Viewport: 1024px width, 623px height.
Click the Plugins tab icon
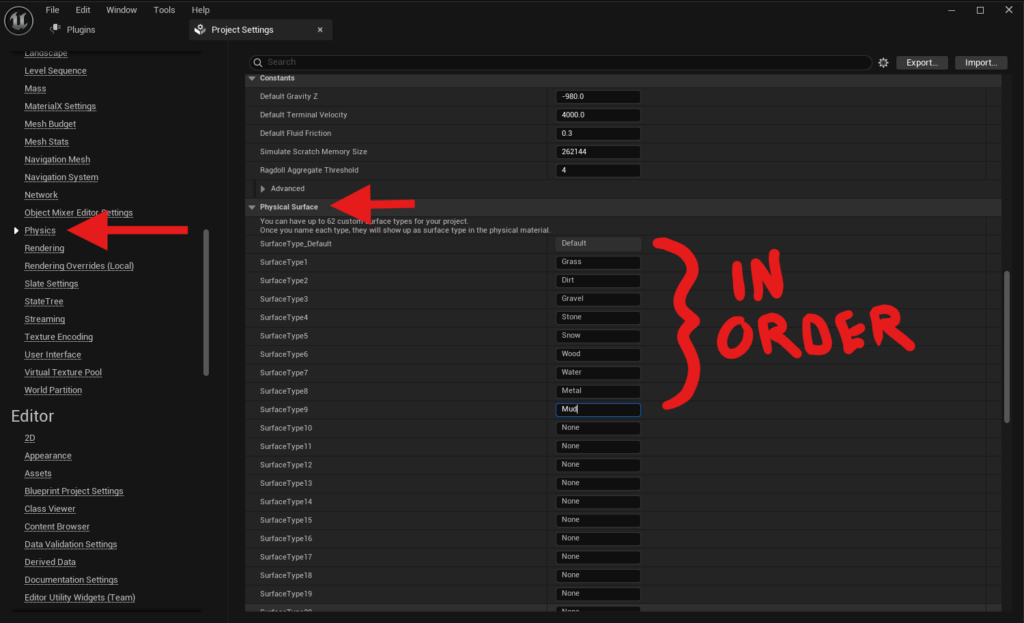(x=56, y=29)
